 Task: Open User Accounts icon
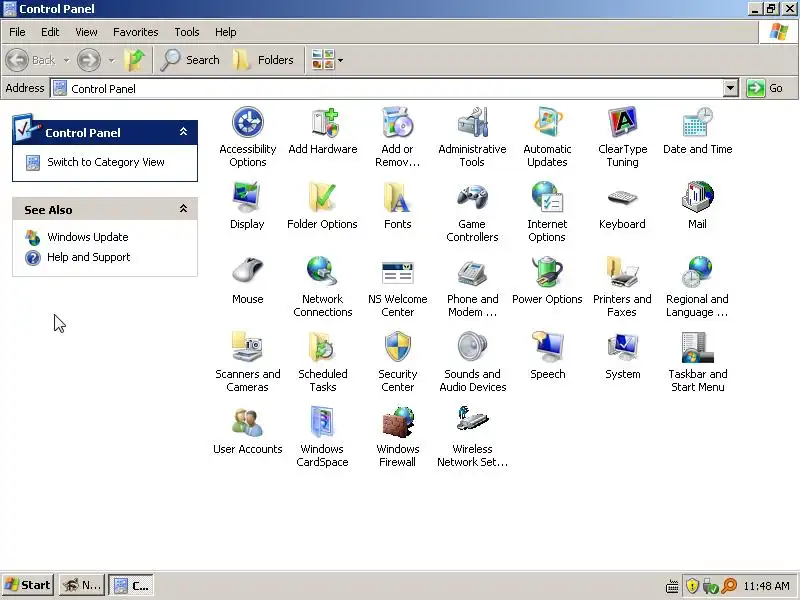pos(247,422)
